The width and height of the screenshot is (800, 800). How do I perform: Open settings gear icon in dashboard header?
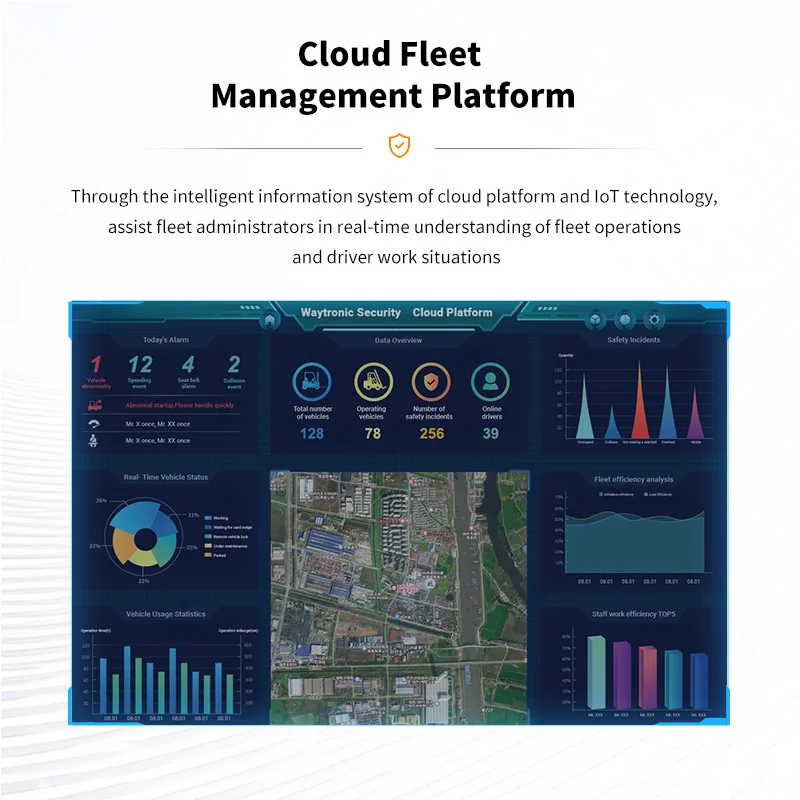point(654,320)
